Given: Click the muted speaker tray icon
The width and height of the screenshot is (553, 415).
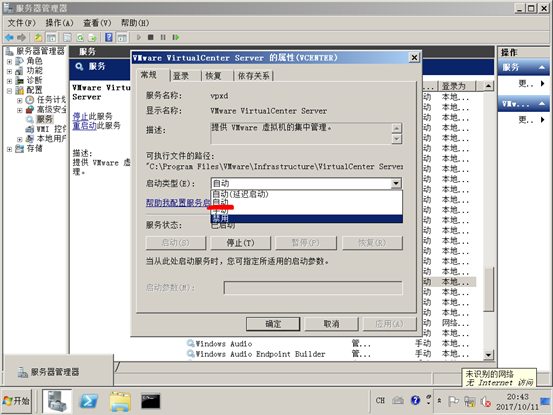Looking at the screenshot, I should point(486,402).
